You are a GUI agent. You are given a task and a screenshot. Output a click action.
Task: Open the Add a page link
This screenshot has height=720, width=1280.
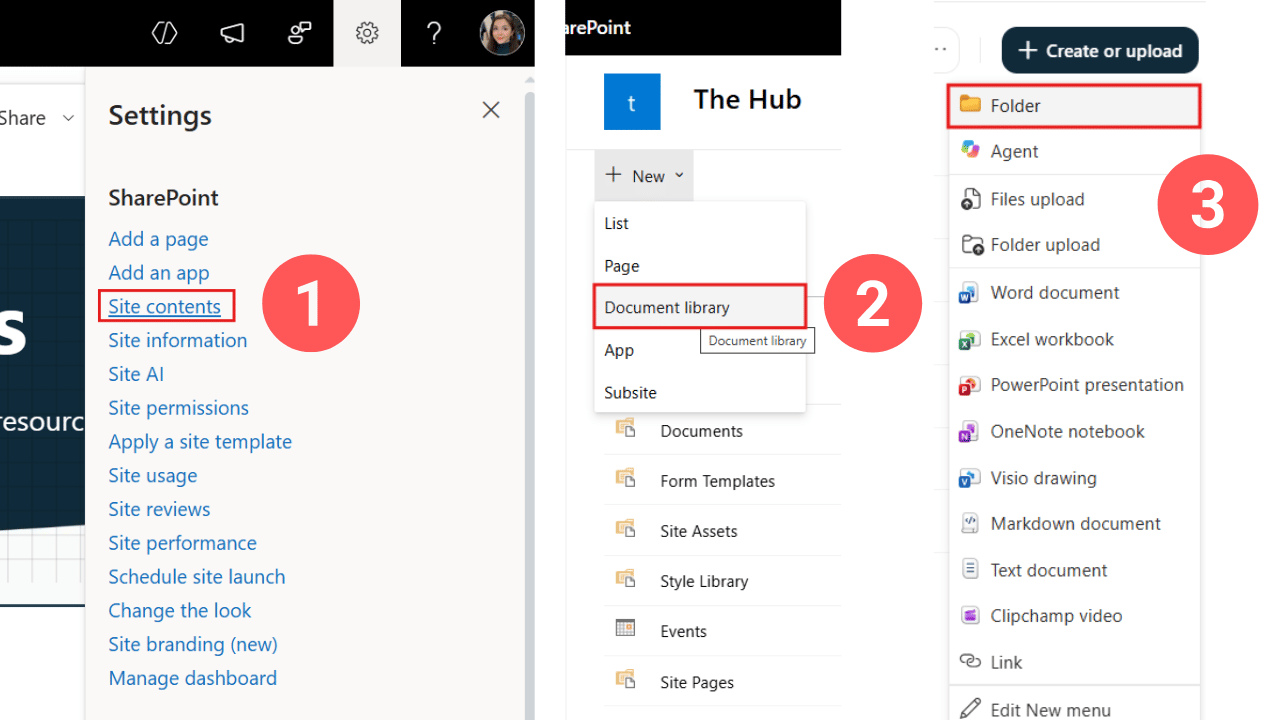click(158, 239)
